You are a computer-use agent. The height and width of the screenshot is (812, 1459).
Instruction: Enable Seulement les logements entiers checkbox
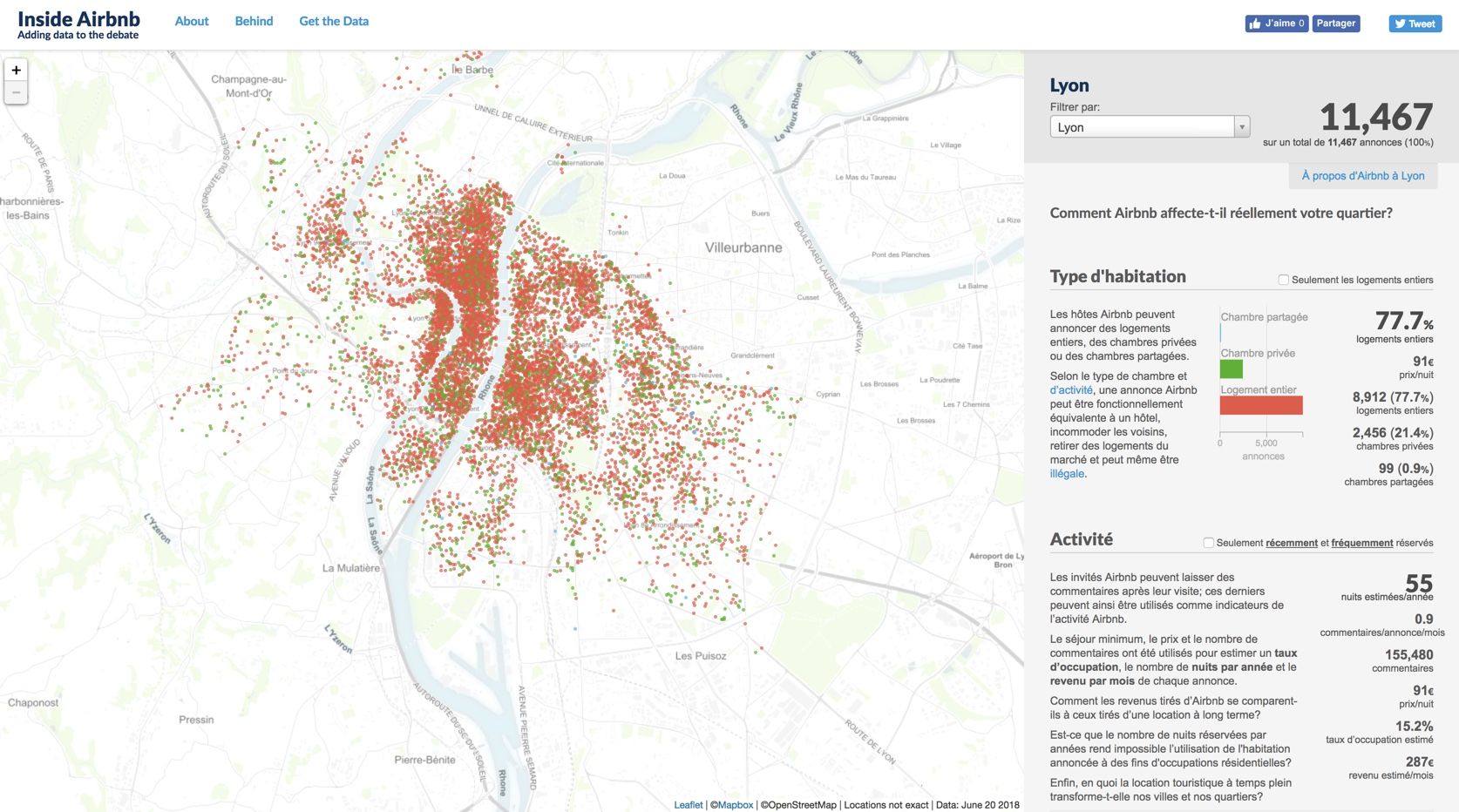[1283, 280]
